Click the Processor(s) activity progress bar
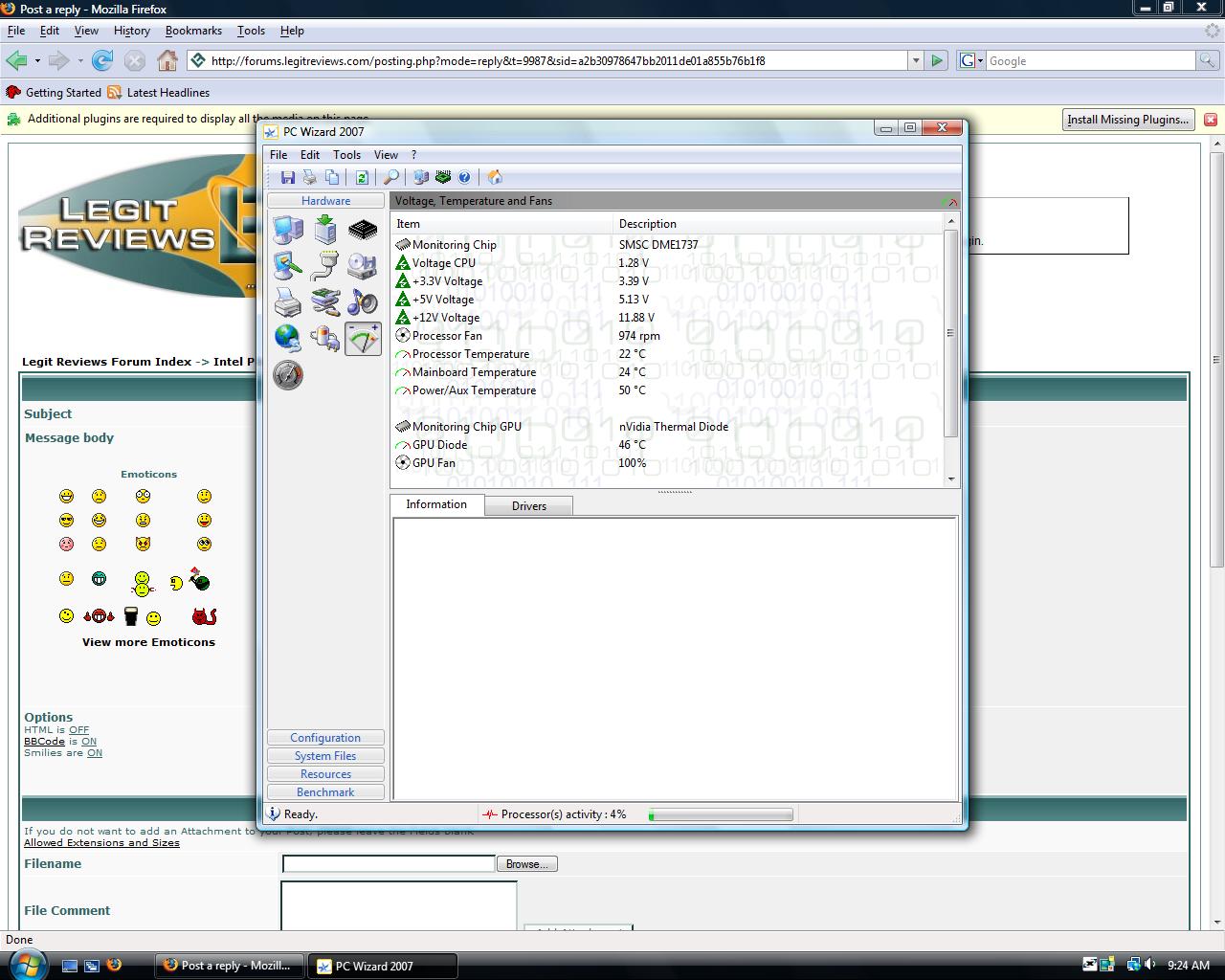The image size is (1225, 980). [x=721, y=814]
